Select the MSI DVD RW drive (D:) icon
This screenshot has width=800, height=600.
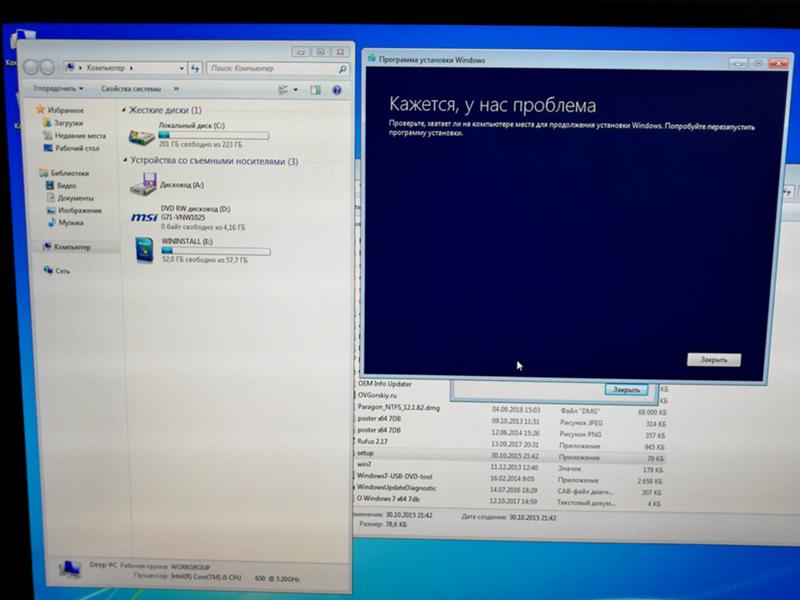click(144, 218)
